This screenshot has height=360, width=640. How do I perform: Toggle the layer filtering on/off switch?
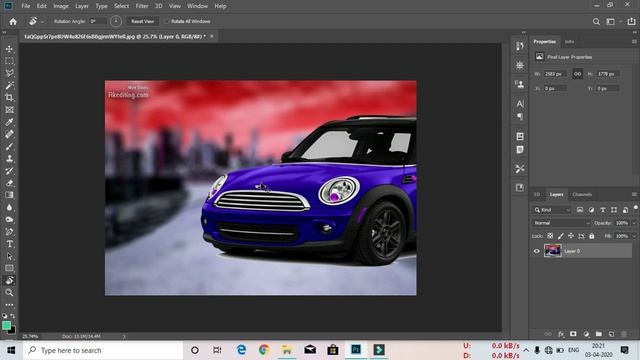point(636,208)
